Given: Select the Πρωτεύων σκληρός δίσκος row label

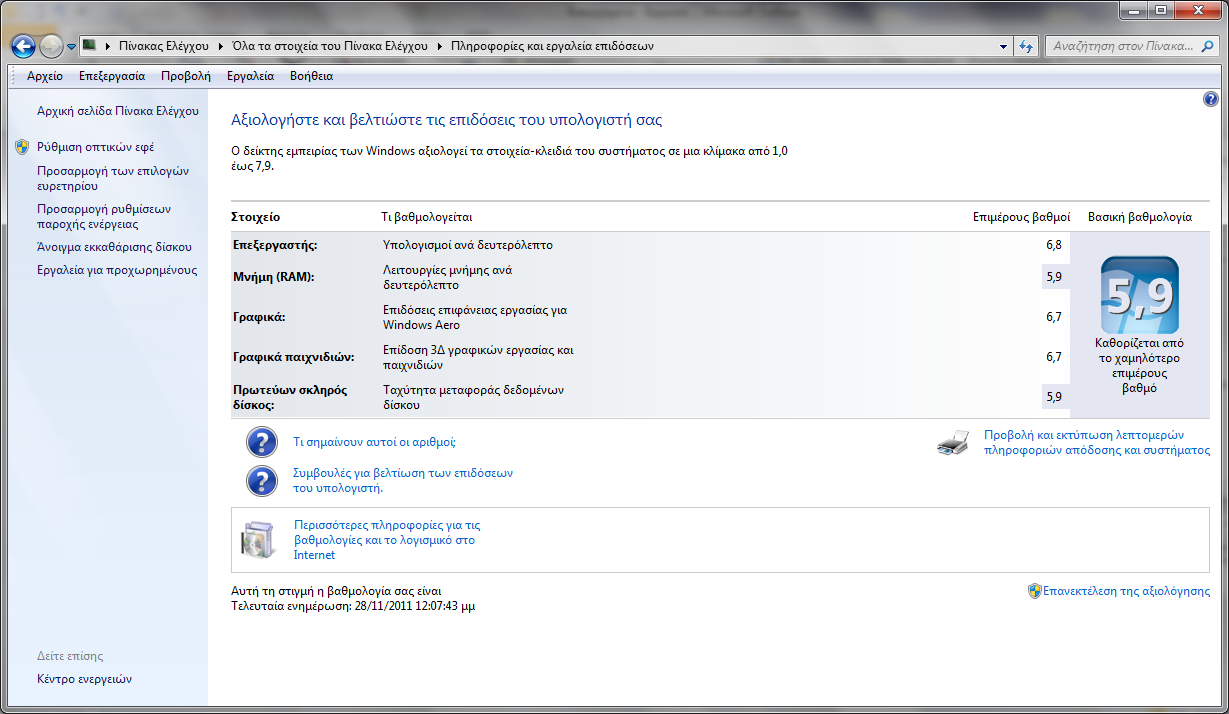Looking at the screenshot, I should (x=290, y=397).
